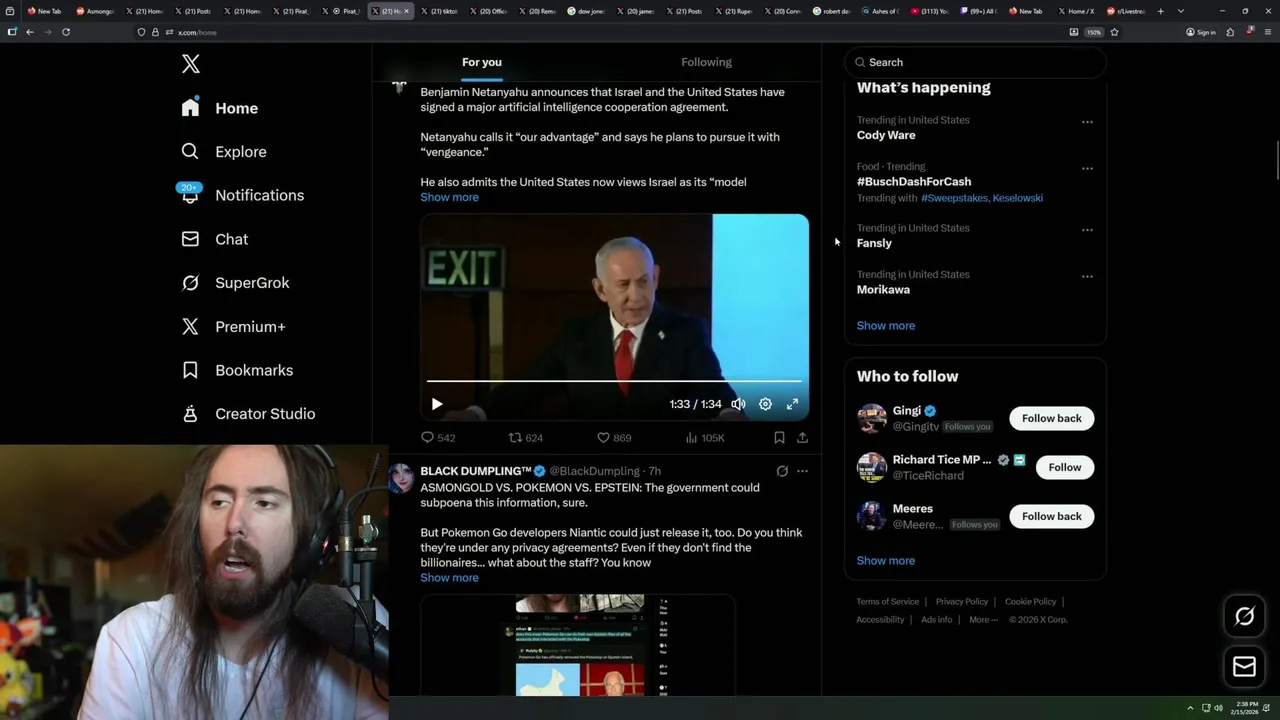Open more options for #BuschDashForCash trend
The image size is (1280, 720).
[1087, 169]
